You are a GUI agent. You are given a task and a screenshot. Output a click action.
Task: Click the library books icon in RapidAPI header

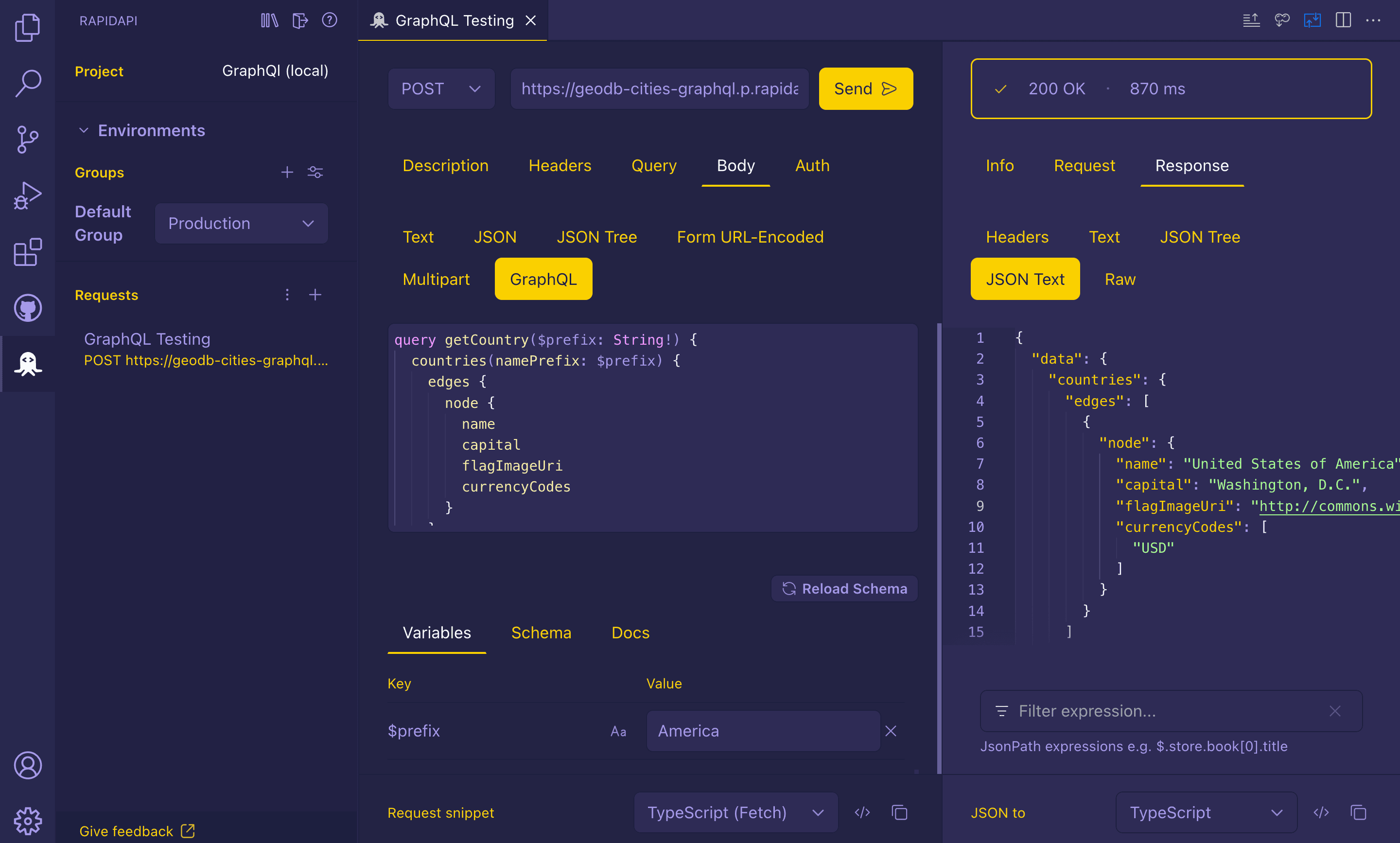(x=269, y=21)
